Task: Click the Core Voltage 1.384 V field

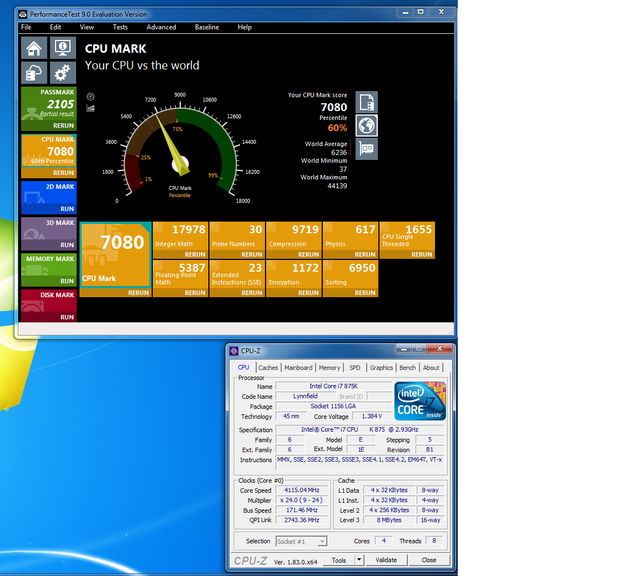Action: [372, 416]
